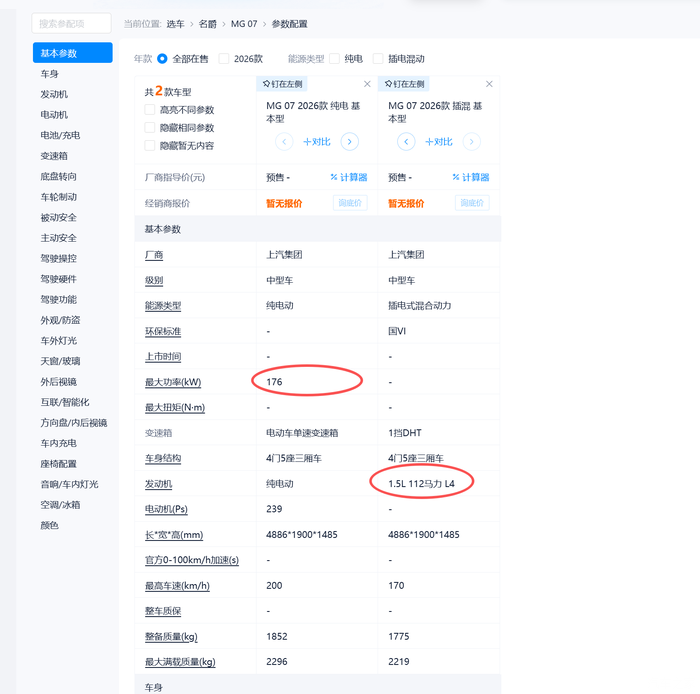Open 方向盘/内后视镜 sidebar section

(74, 423)
